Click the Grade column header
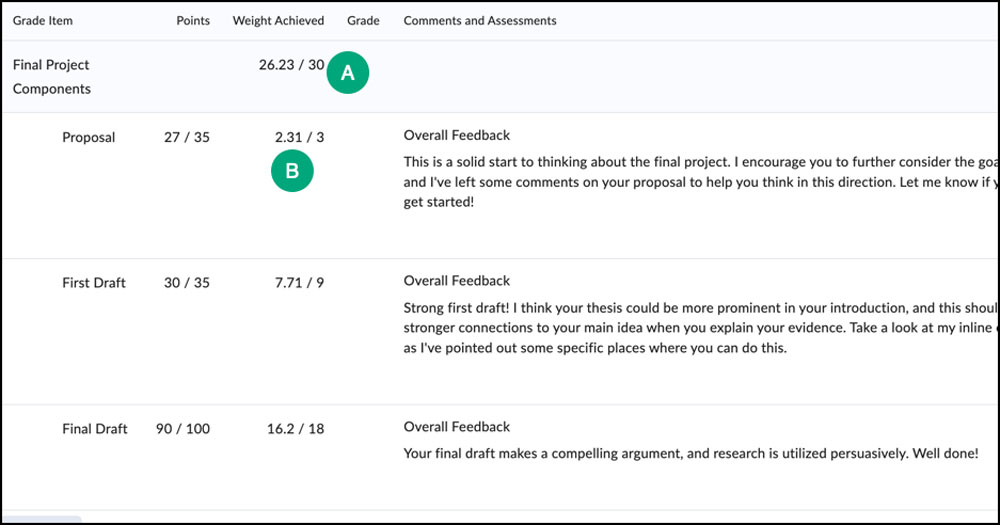1000x525 pixels. point(363,21)
